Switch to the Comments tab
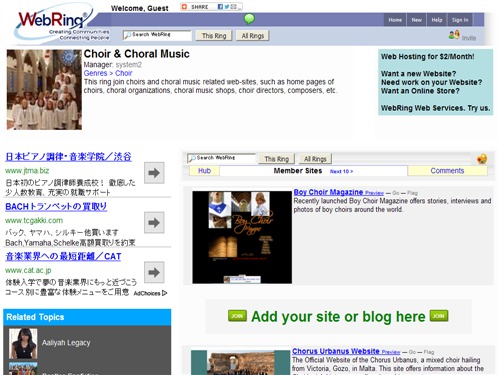This screenshot has width=500, height=375. point(447,171)
